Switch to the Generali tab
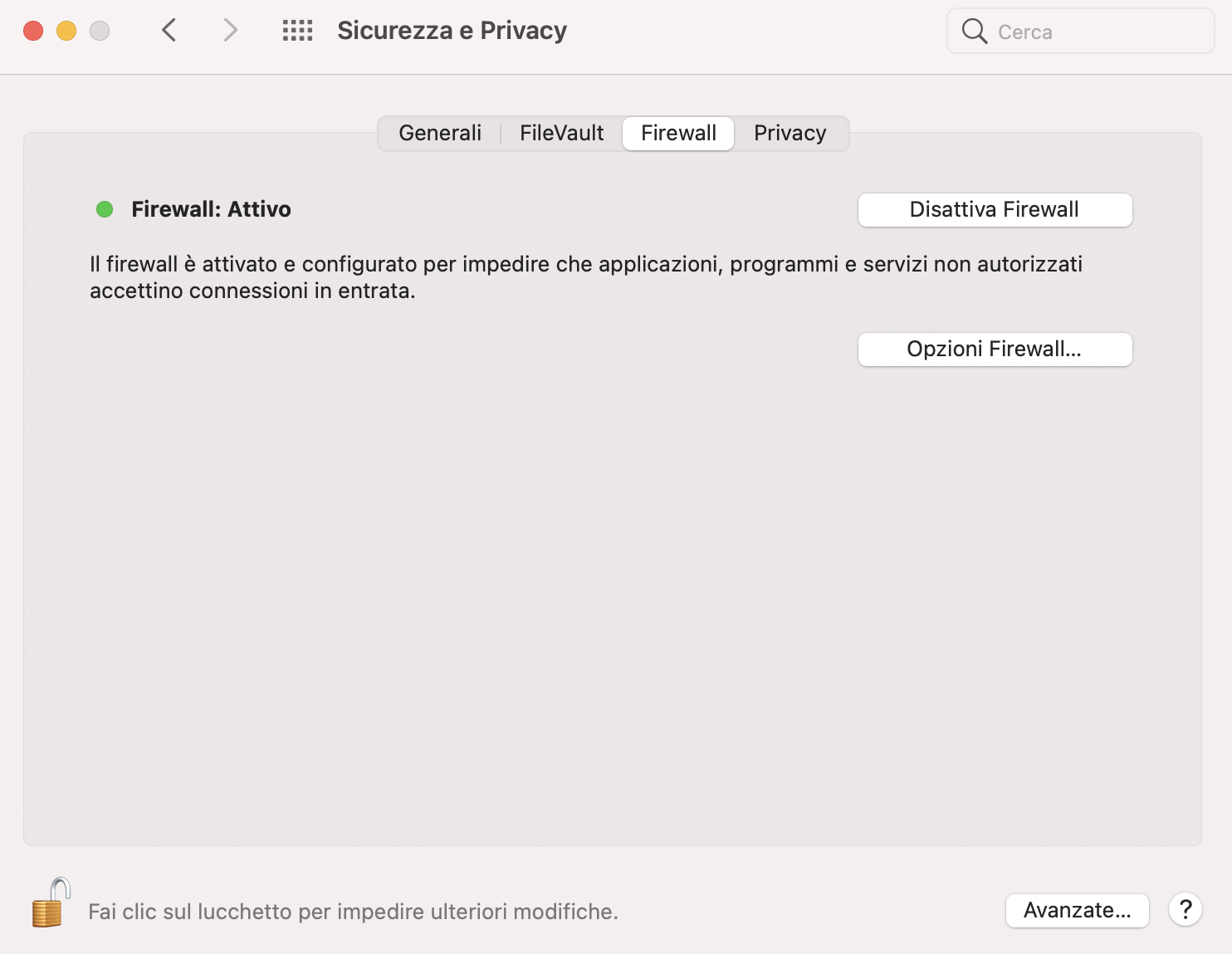Image resolution: width=1232 pixels, height=954 pixels. pos(440,134)
